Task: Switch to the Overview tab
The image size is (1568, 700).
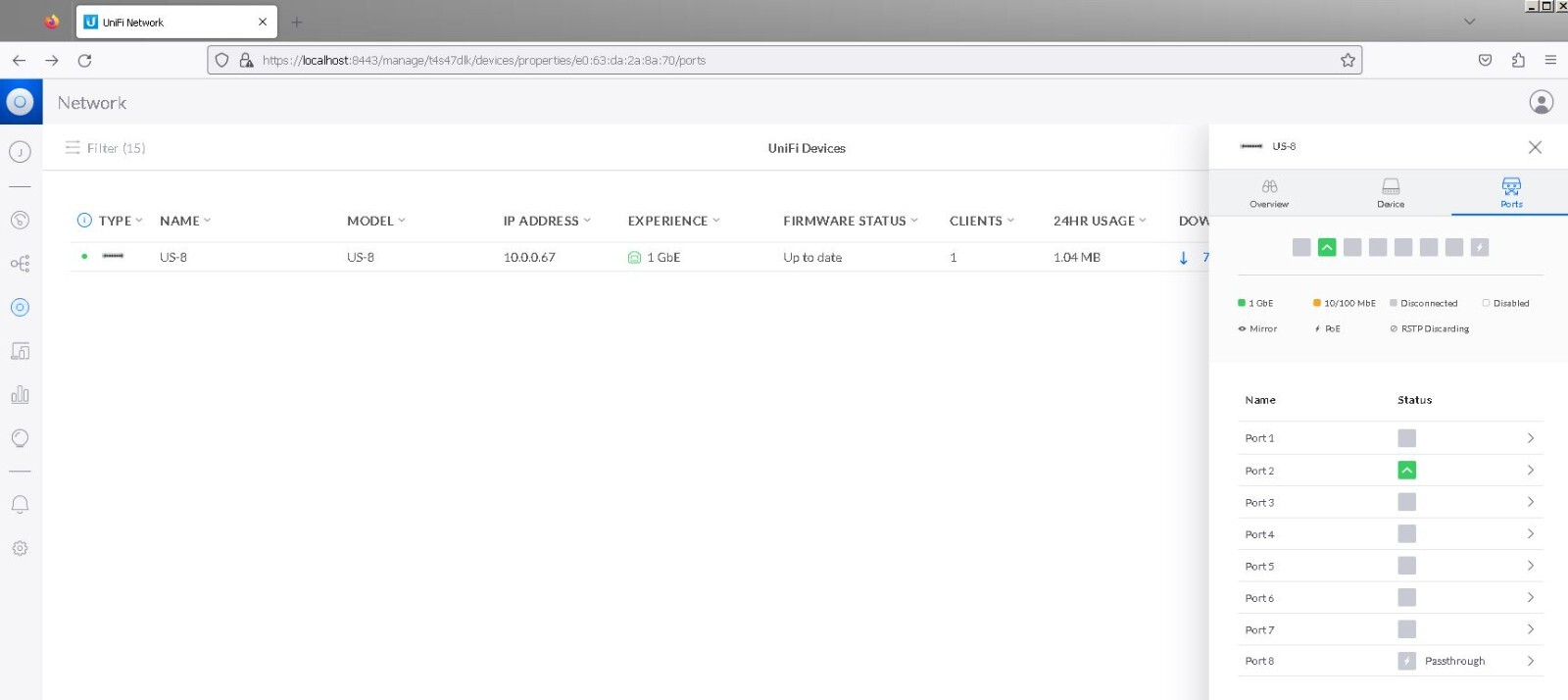Action: click(1269, 193)
